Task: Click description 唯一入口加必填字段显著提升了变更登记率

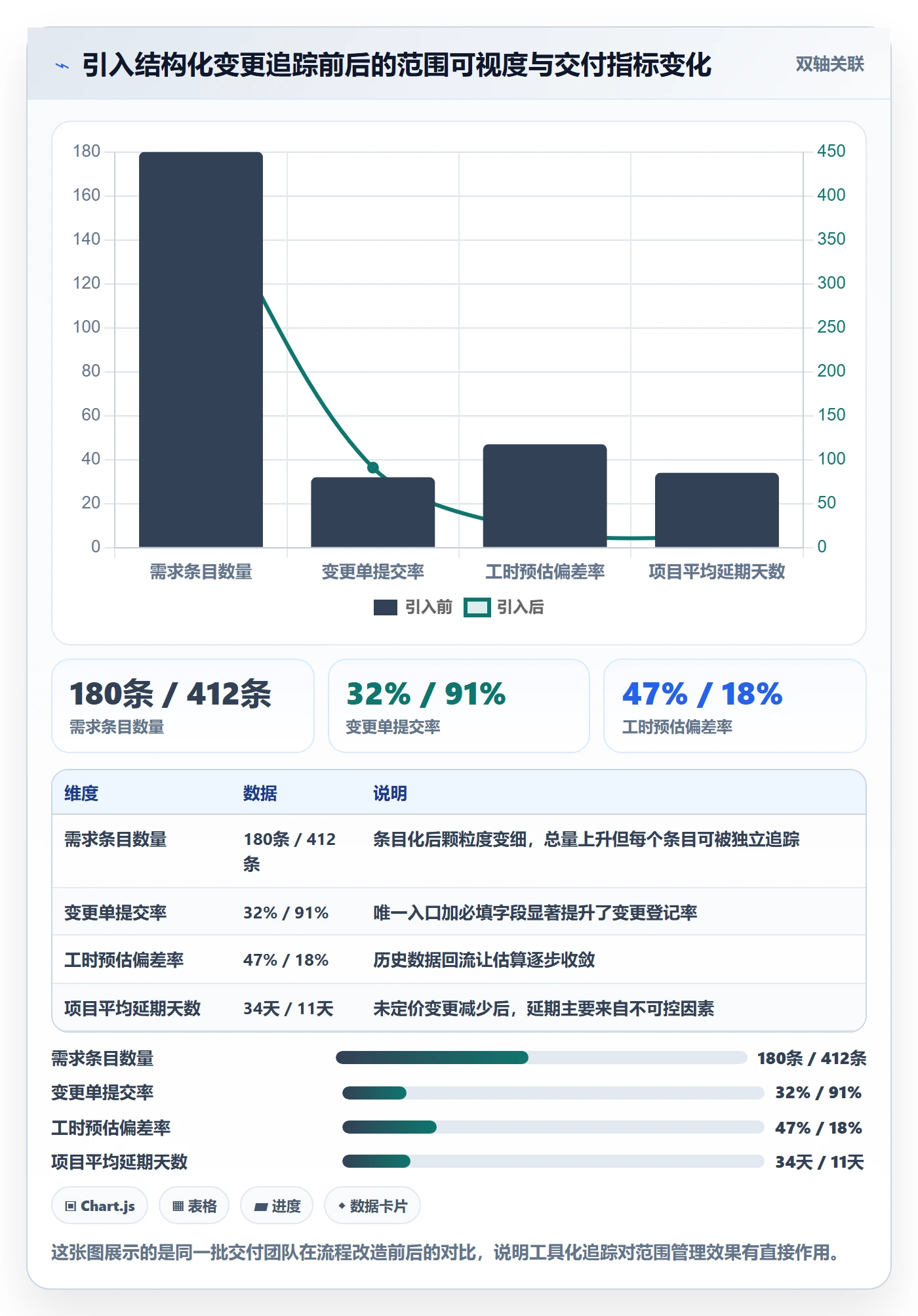Action: click(535, 913)
